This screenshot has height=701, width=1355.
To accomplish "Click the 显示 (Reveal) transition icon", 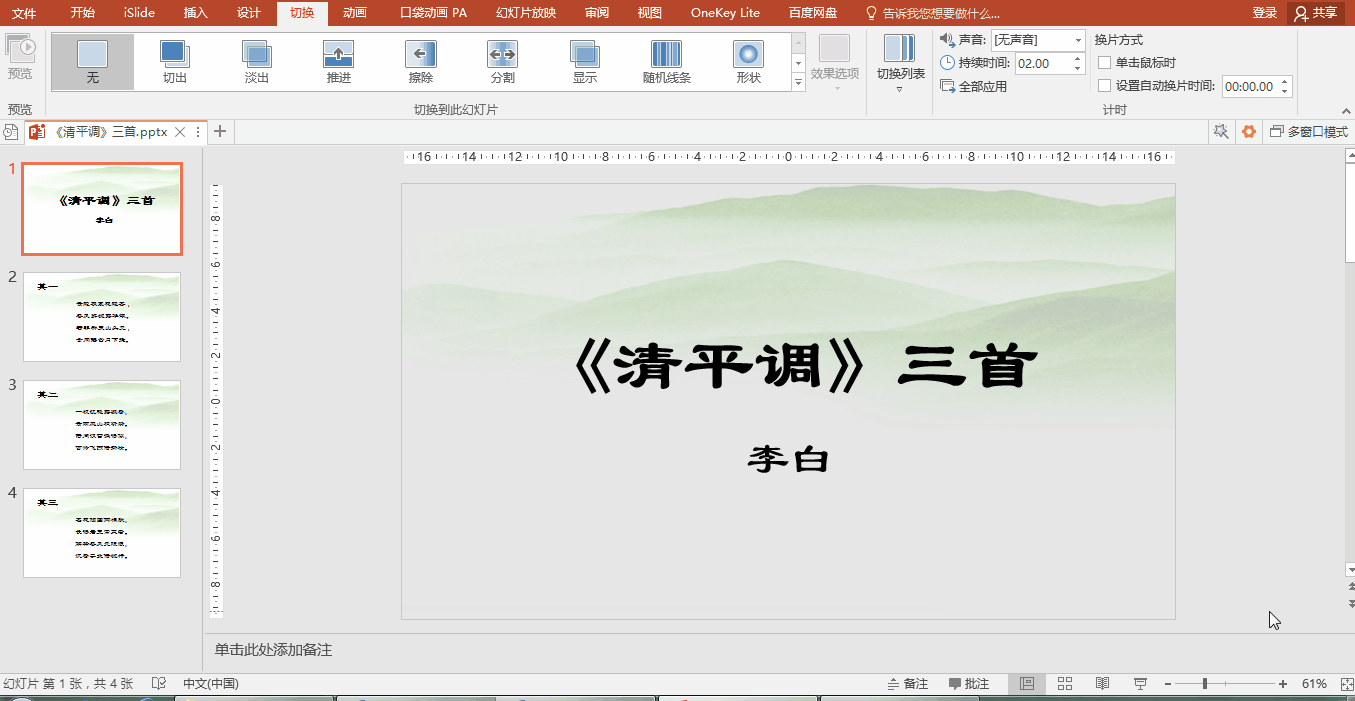I will point(584,62).
